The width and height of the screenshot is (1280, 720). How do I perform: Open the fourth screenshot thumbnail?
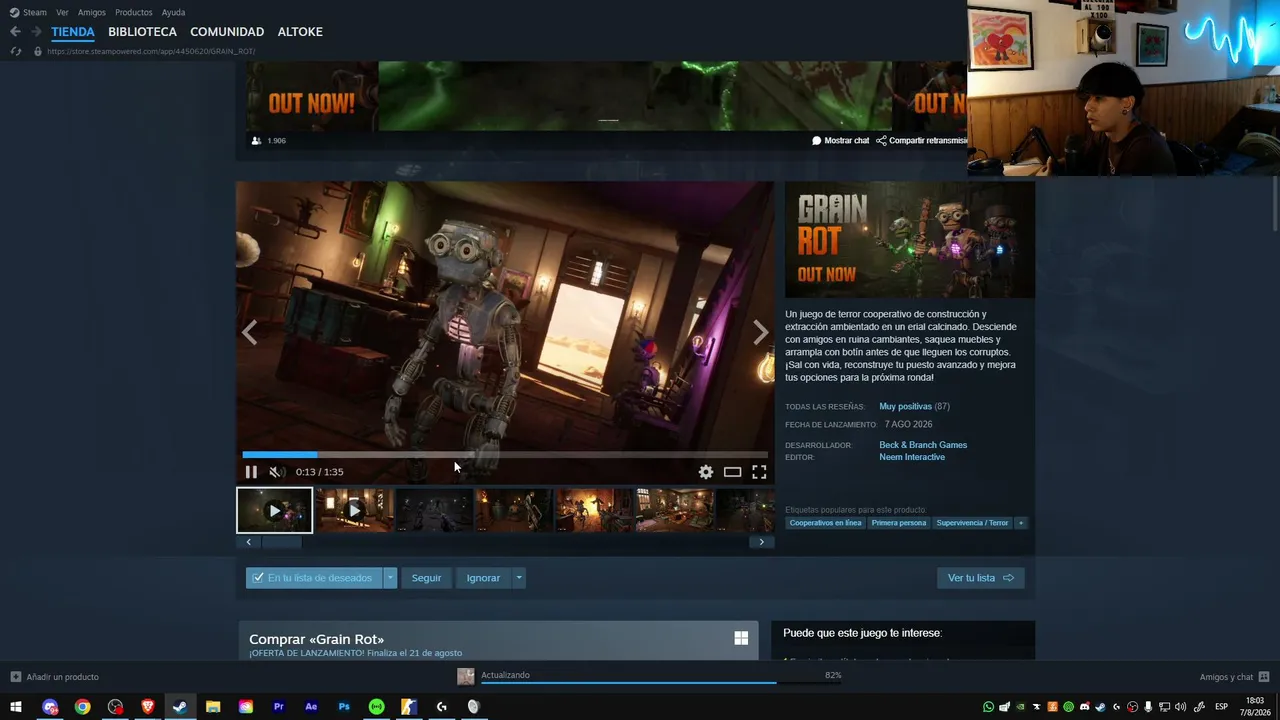click(x=514, y=510)
